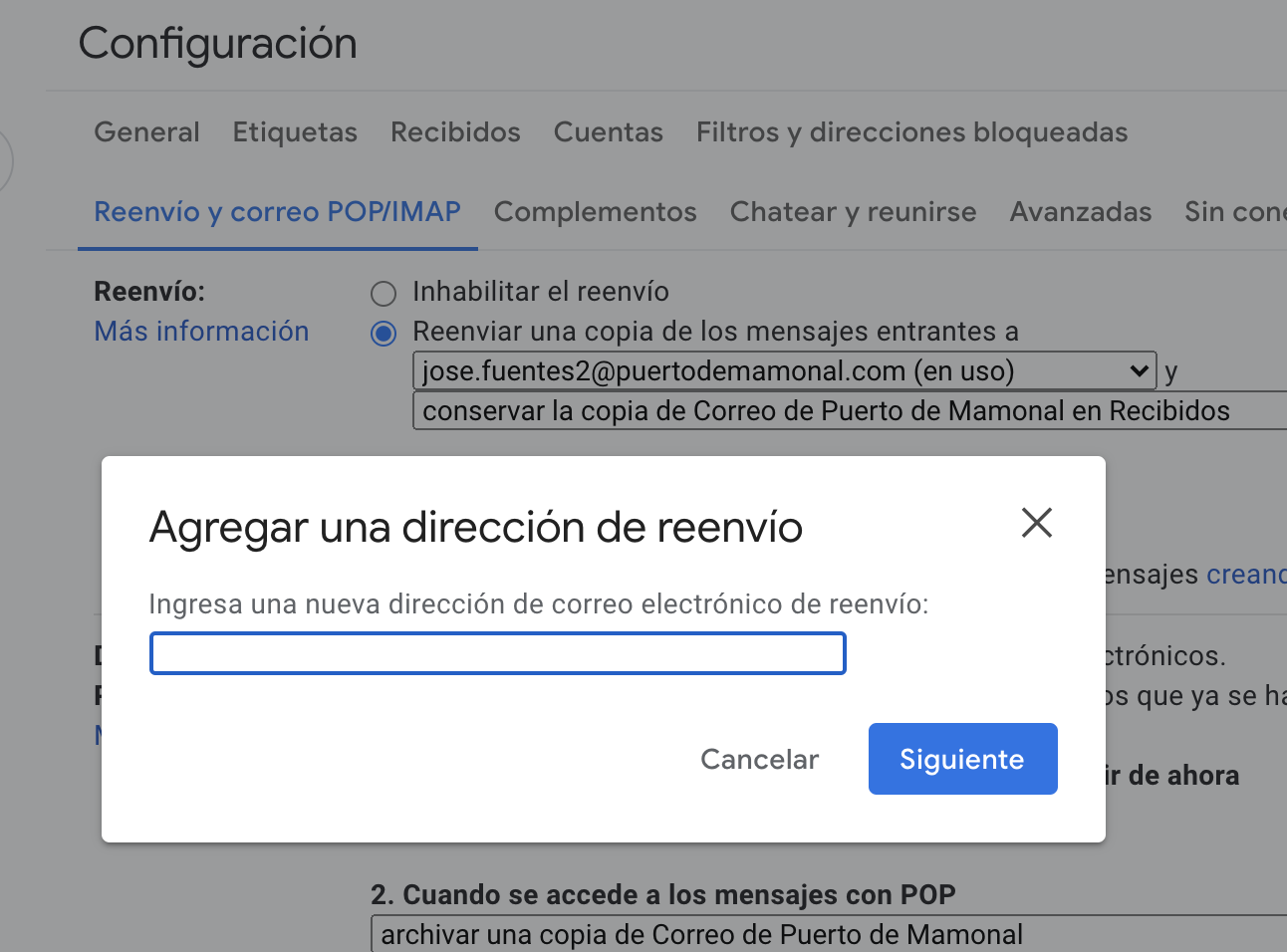Go to the Avanzadas tab
The image size is (1287, 952).
click(x=1081, y=211)
